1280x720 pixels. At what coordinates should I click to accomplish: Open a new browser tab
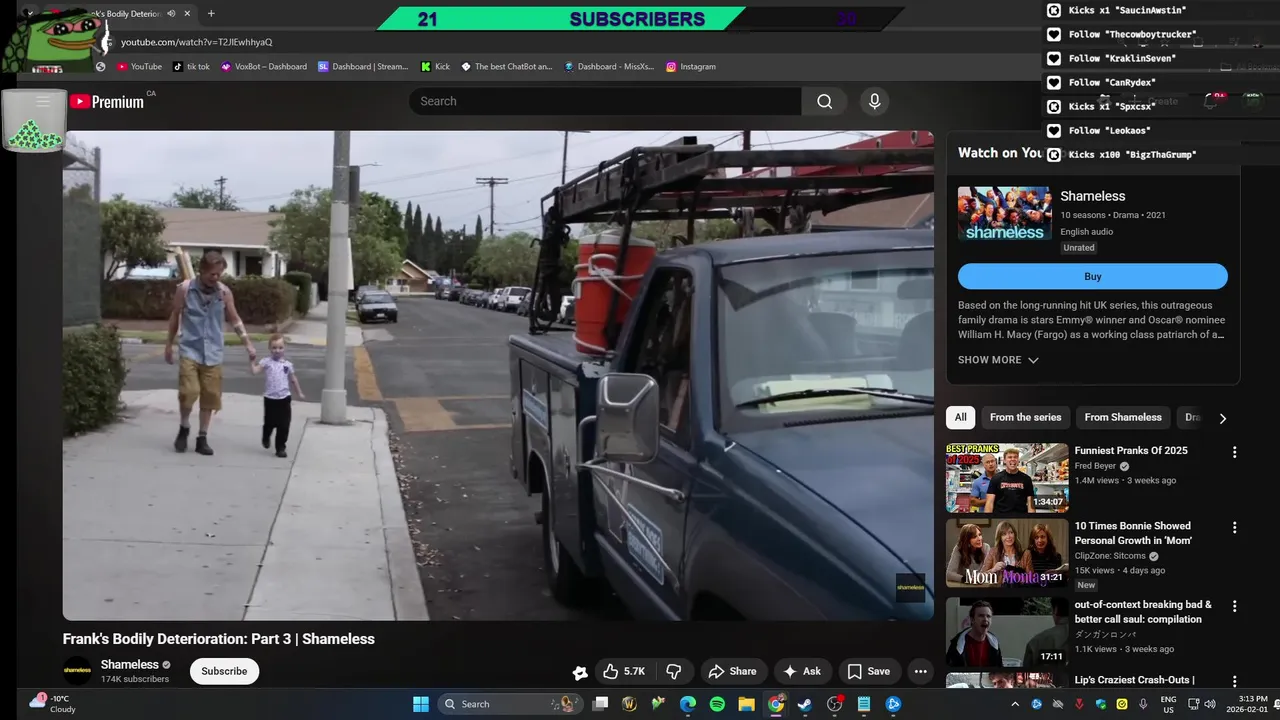pyautogui.click(x=211, y=13)
